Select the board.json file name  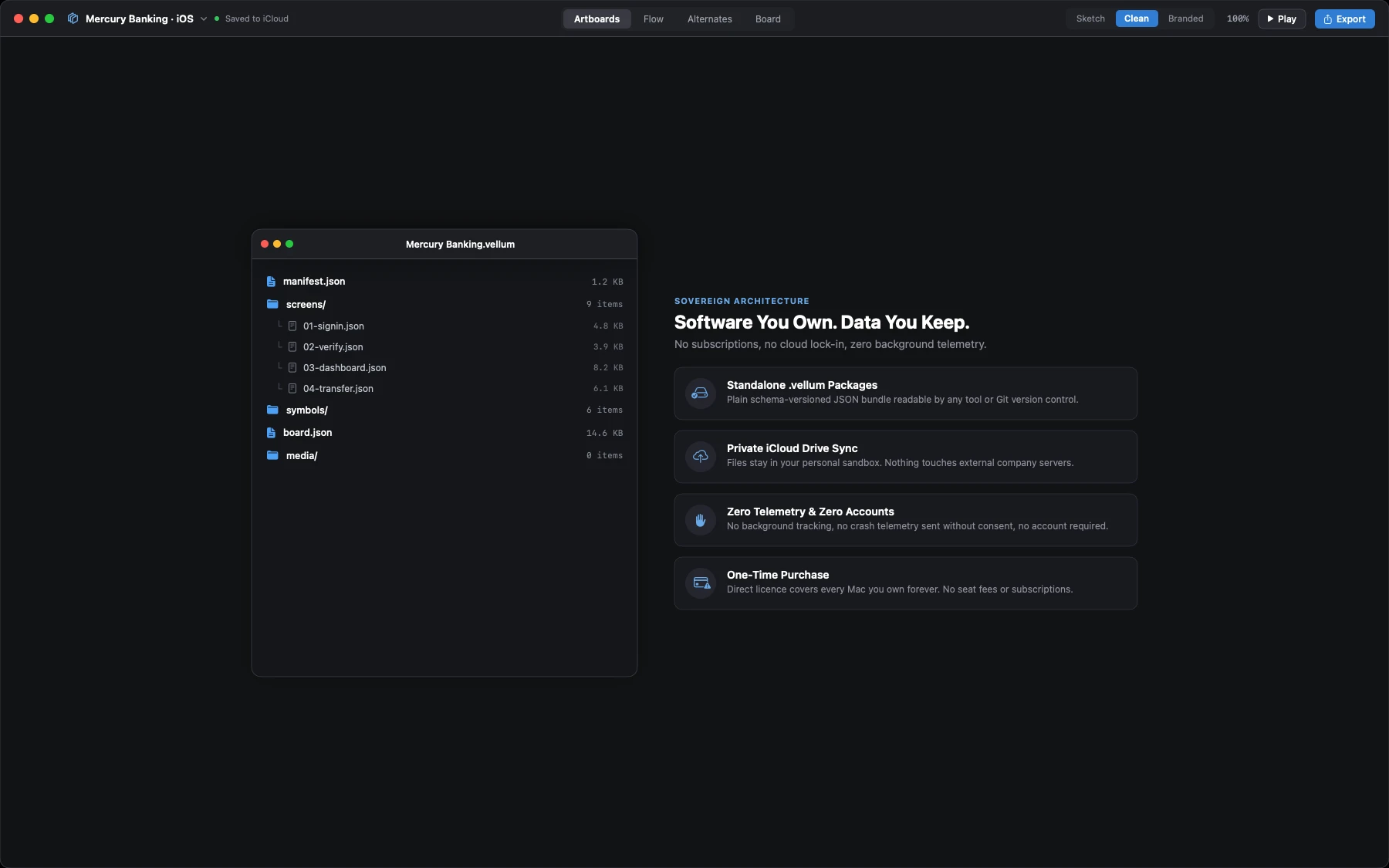tap(308, 433)
